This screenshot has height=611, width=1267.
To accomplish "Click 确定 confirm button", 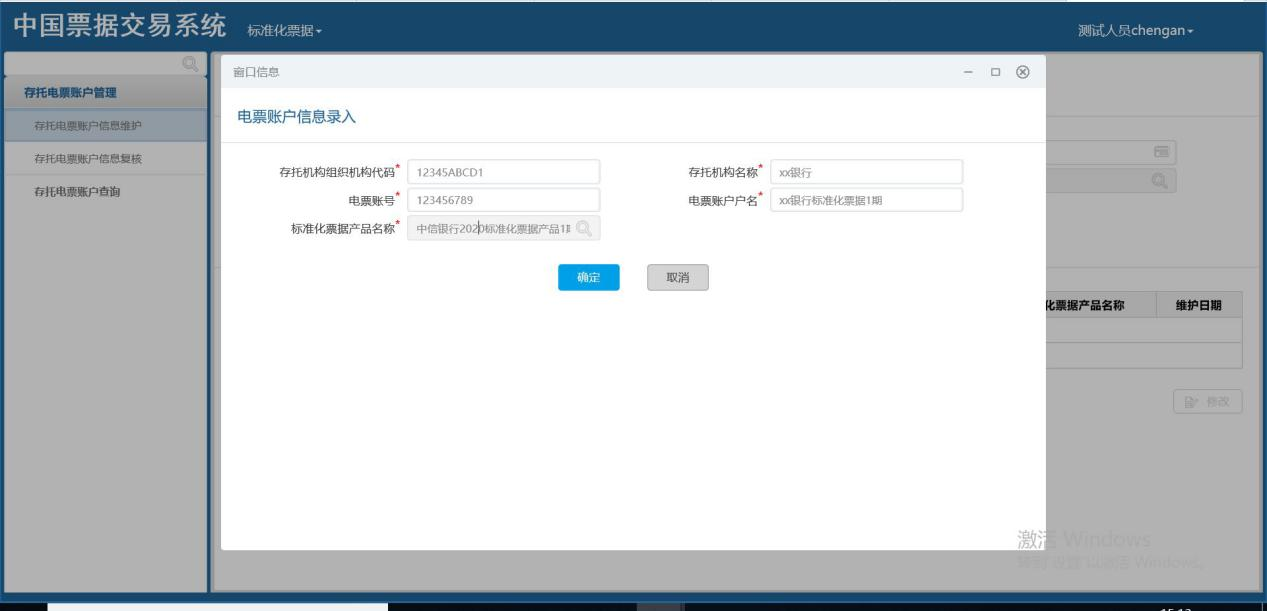I will point(589,278).
